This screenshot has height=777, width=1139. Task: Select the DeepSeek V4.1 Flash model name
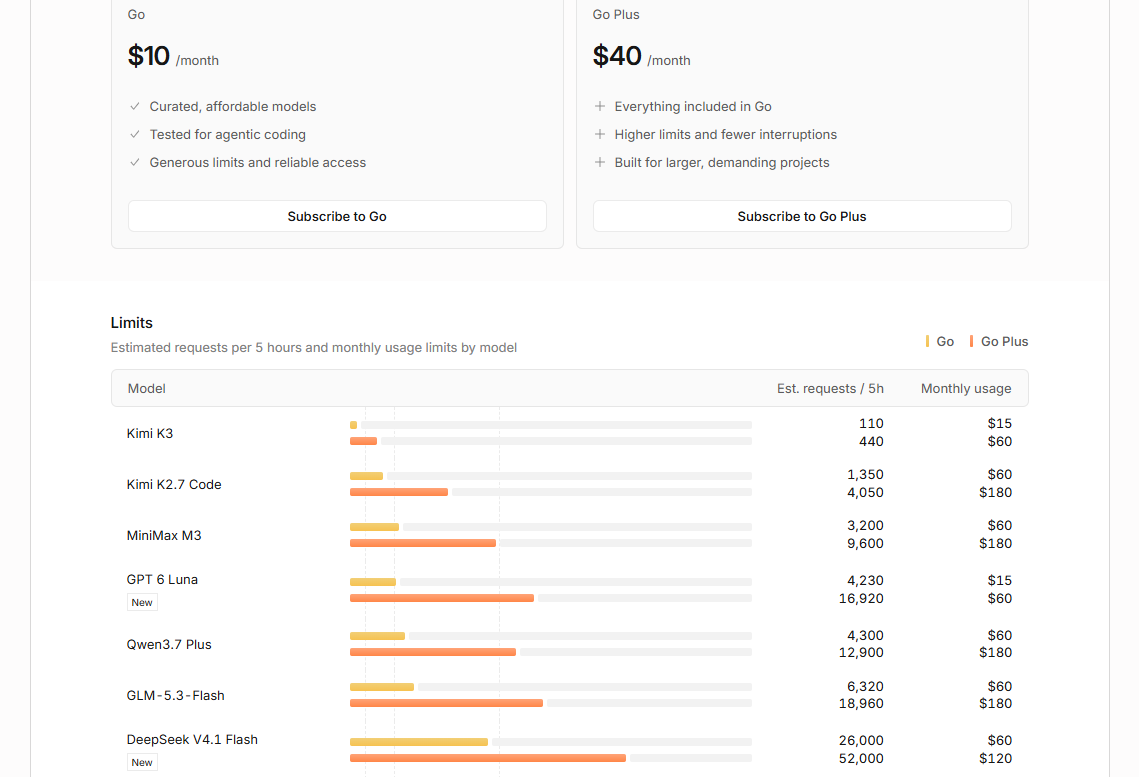pos(192,739)
